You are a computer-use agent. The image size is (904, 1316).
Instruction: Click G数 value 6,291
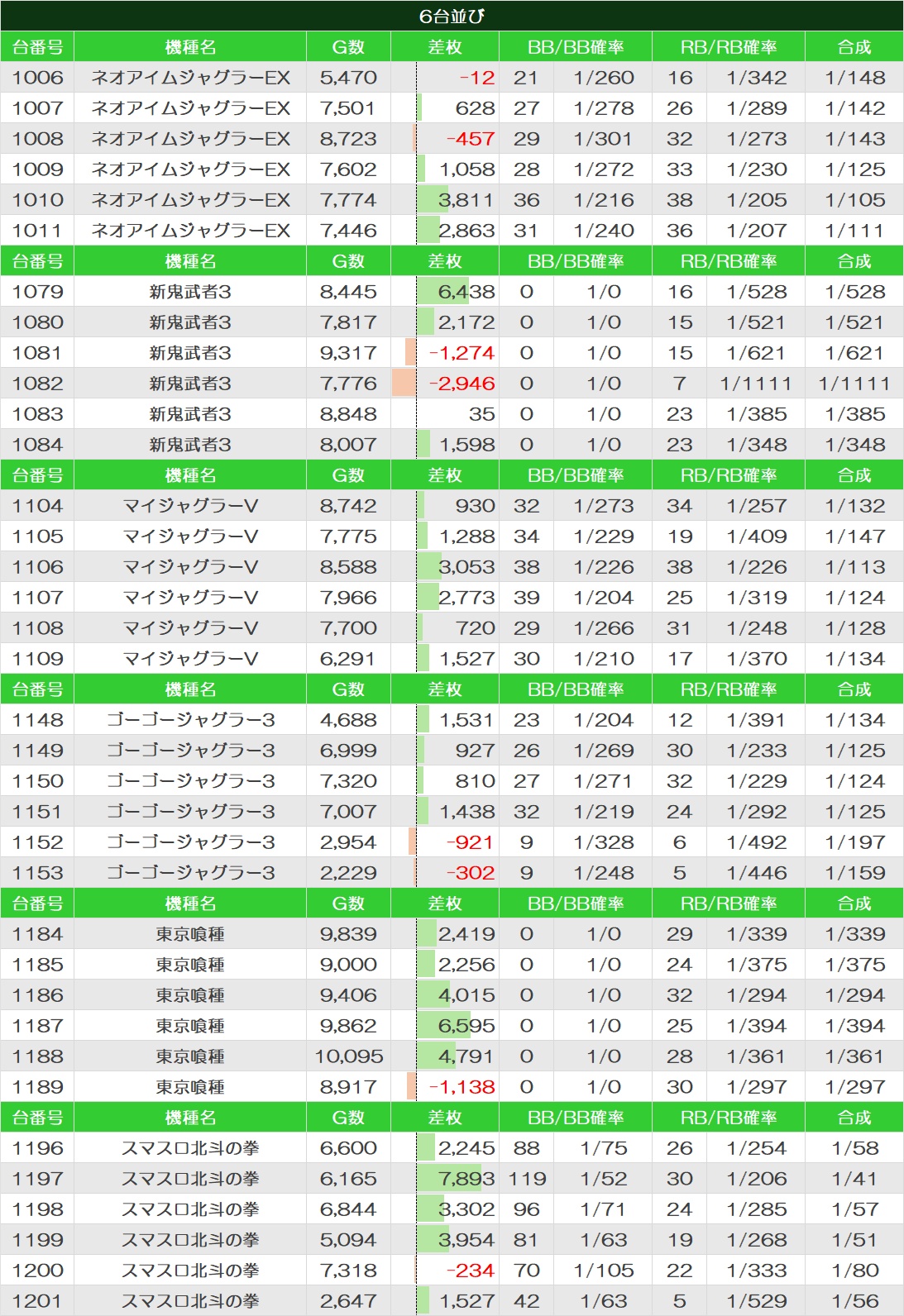348,659
